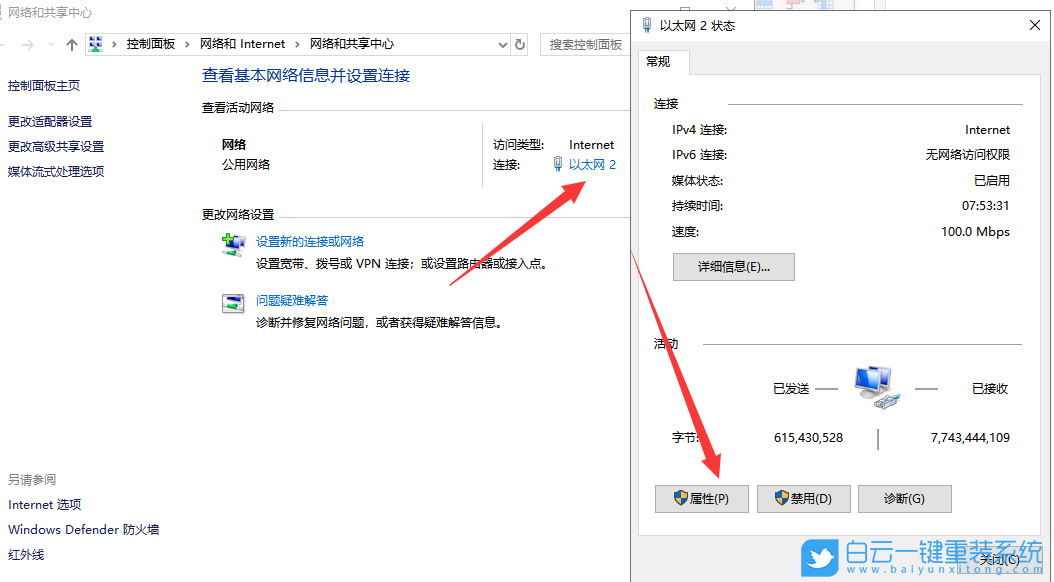Open 详细信息(E) in the status dialog

pos(733,266)
